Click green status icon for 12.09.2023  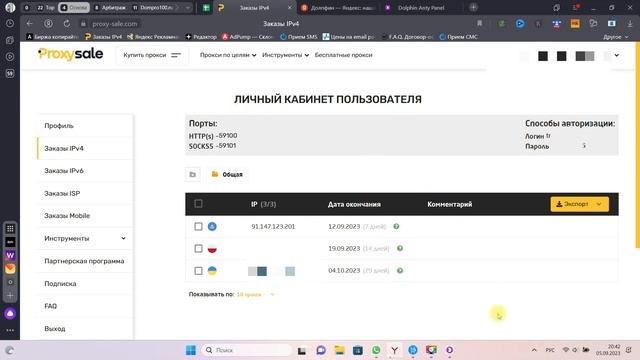[396, 226]
